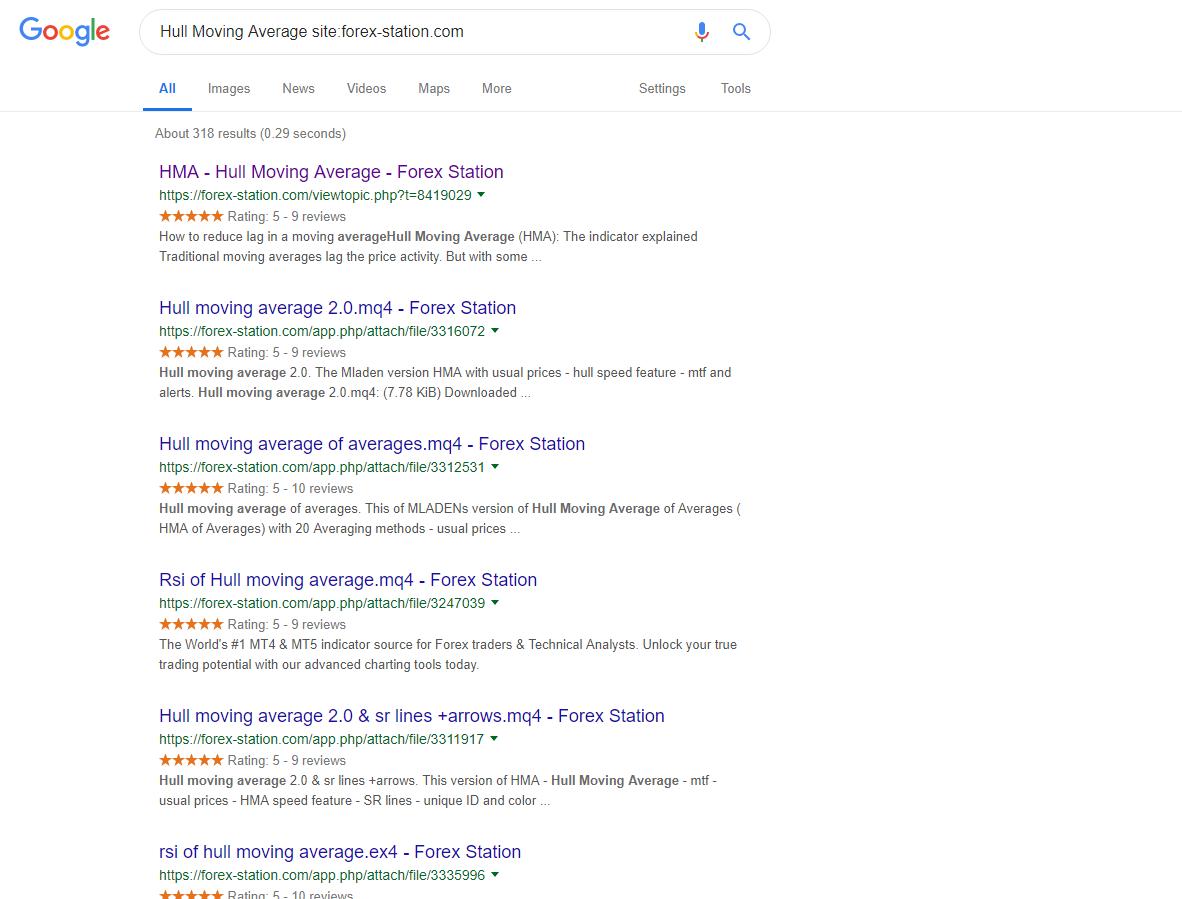Open Hull moving average 2.0 & sr lines result
The width and height of the screenshot is (1182, 899).
tap(412, 716)
